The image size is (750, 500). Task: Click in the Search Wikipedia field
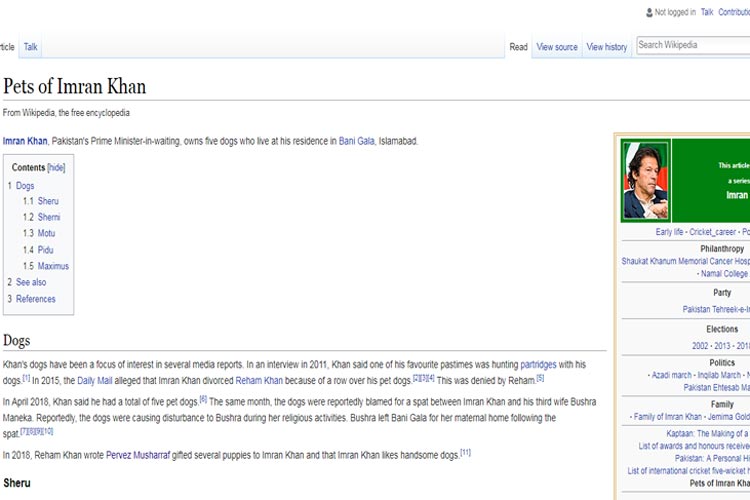click(x=690, y=45)
